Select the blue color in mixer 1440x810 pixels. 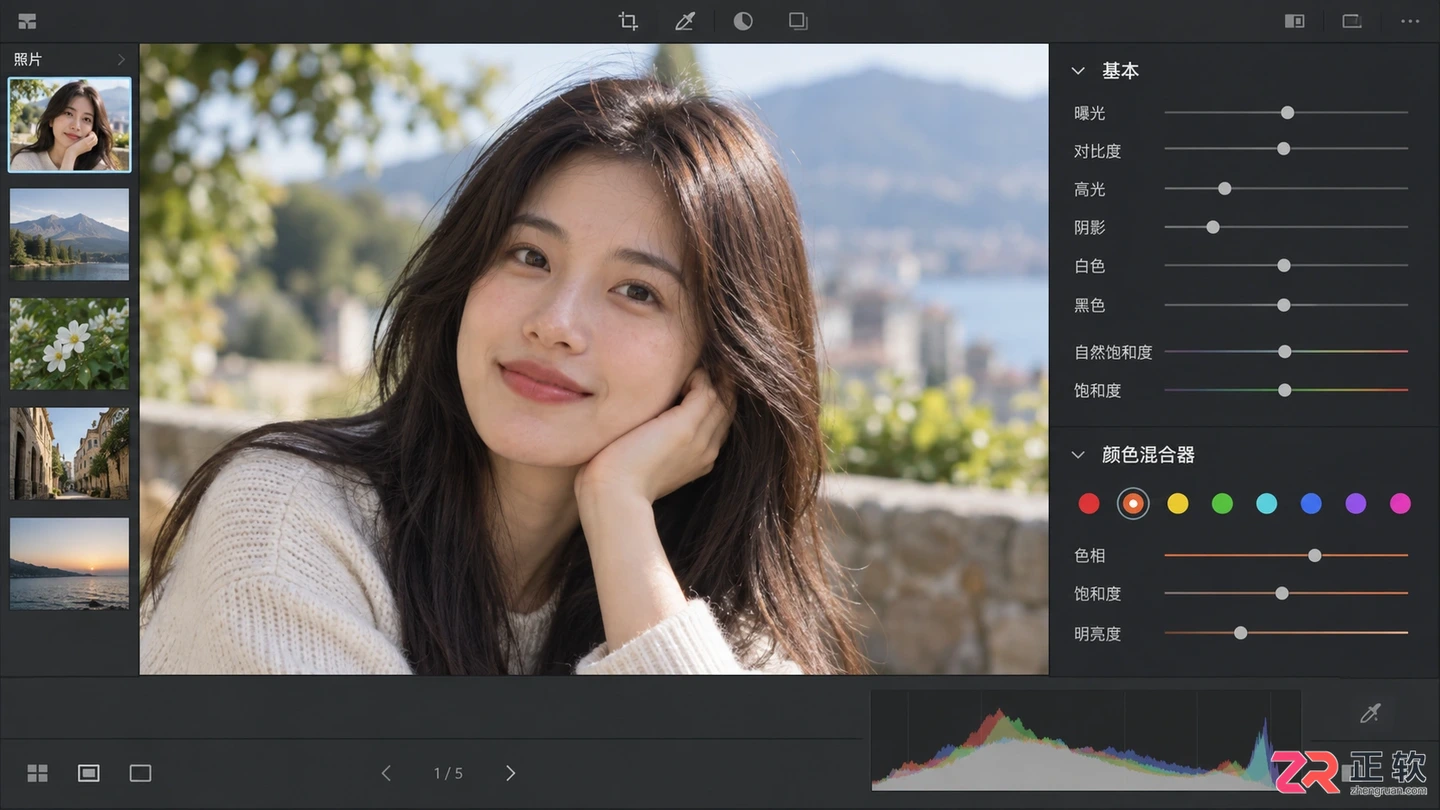(1311, 504)
